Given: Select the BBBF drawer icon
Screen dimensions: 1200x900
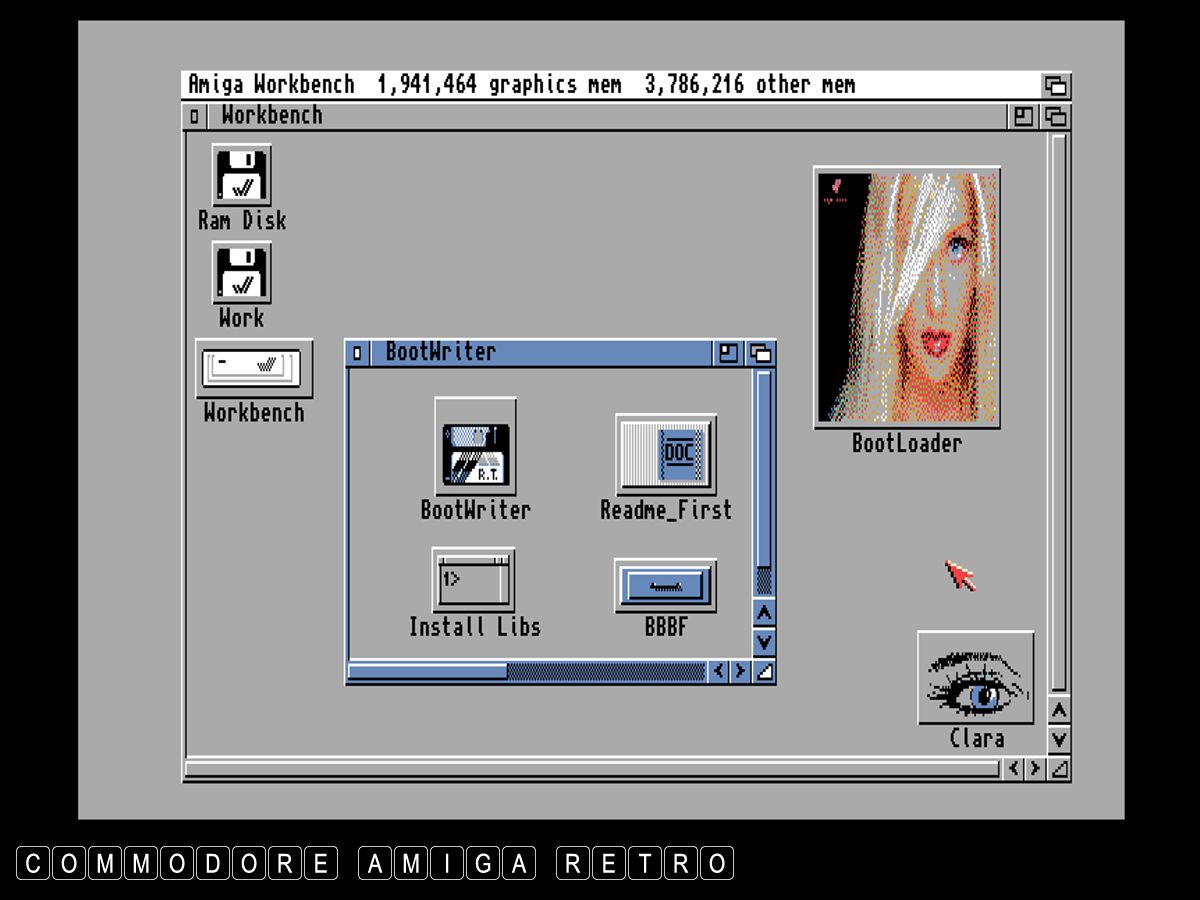Looking at the screenshot, I should click(x=665, y=586).
